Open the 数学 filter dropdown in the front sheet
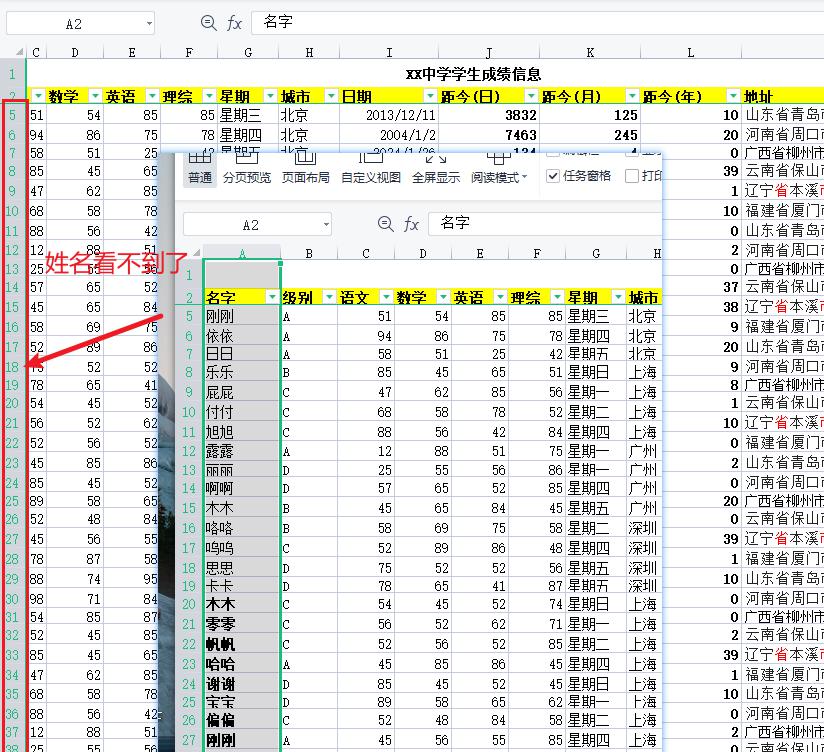The image size is (824, 752). [444, 297]
